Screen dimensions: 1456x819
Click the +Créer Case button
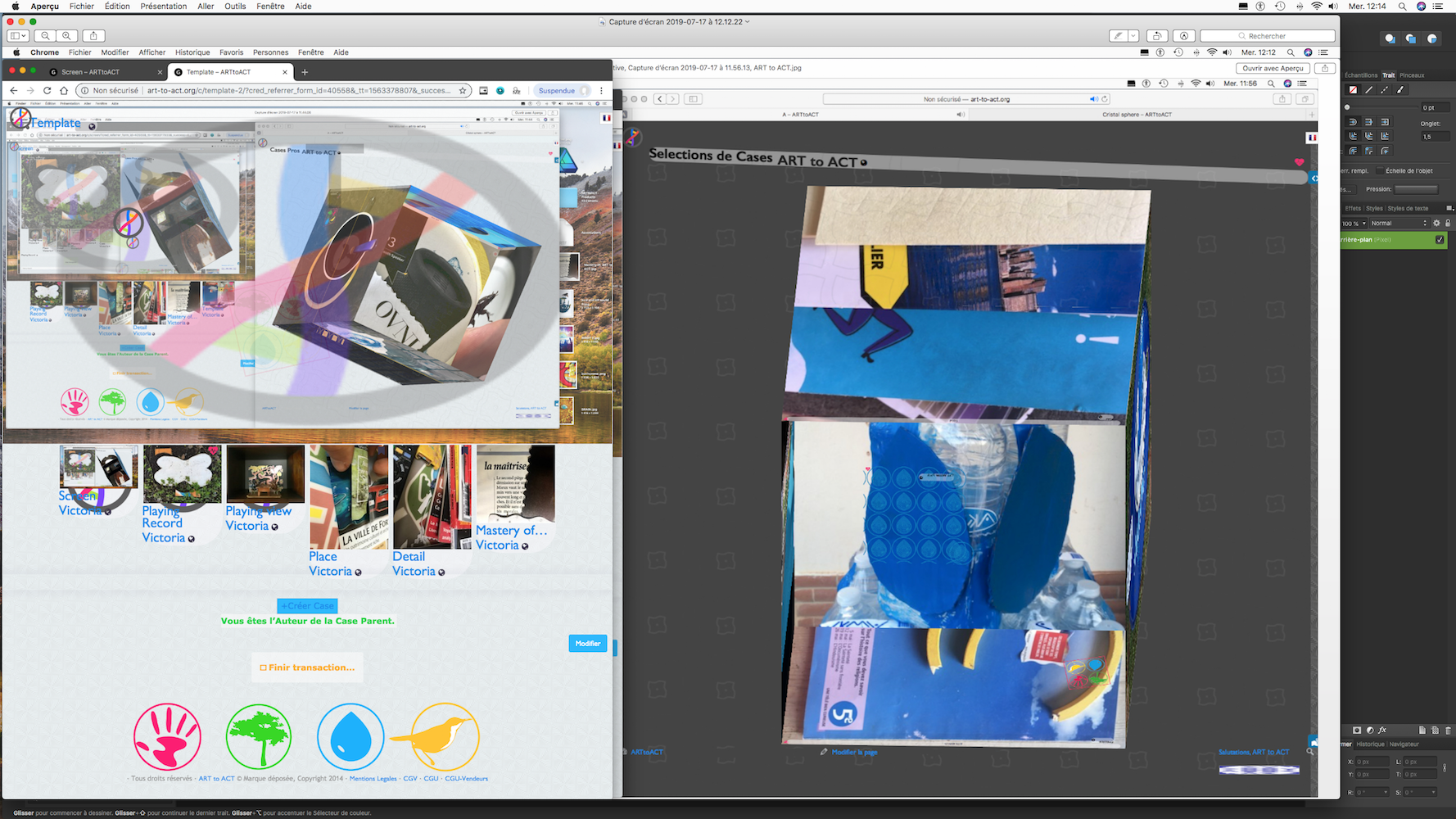tap(307, 606)
